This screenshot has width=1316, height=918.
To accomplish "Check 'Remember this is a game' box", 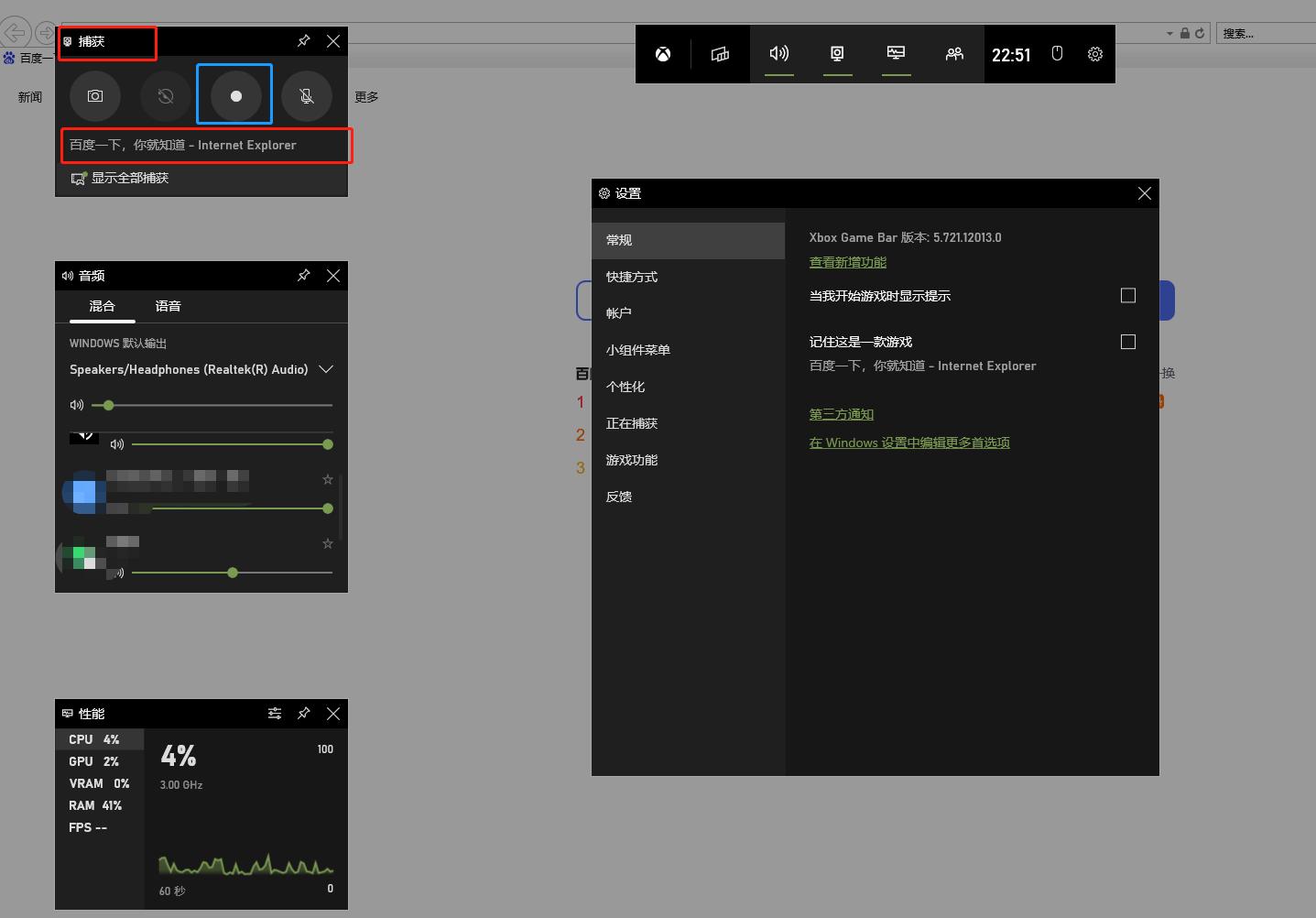I will coord(1128,342).
